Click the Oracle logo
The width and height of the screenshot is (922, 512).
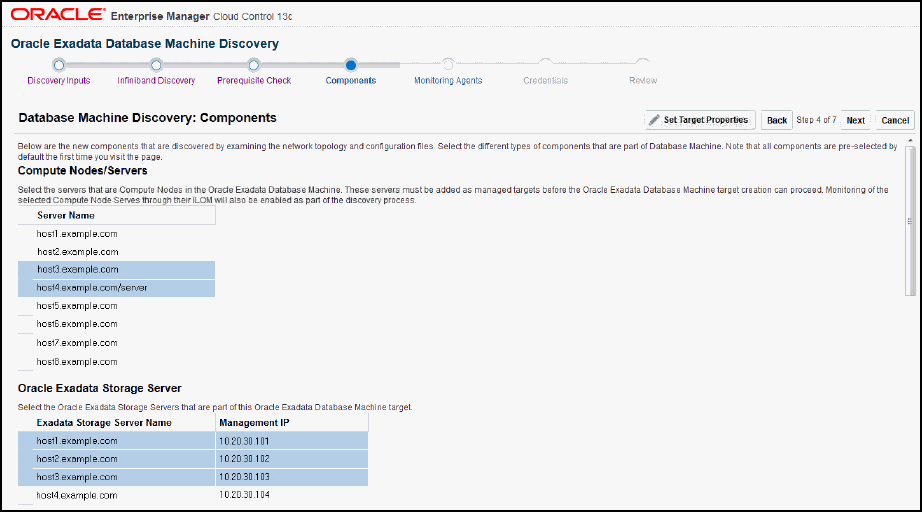pyautogui.click(x=58, y=15)
